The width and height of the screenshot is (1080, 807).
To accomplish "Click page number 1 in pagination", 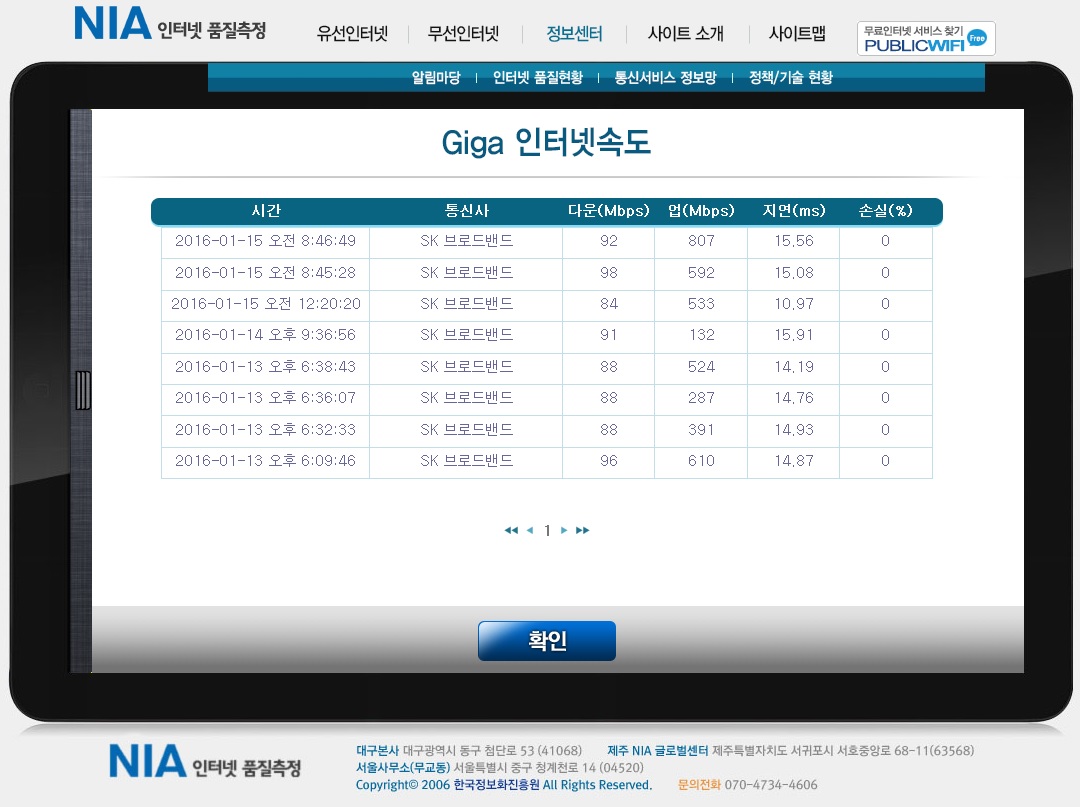I will click(547, 531).
